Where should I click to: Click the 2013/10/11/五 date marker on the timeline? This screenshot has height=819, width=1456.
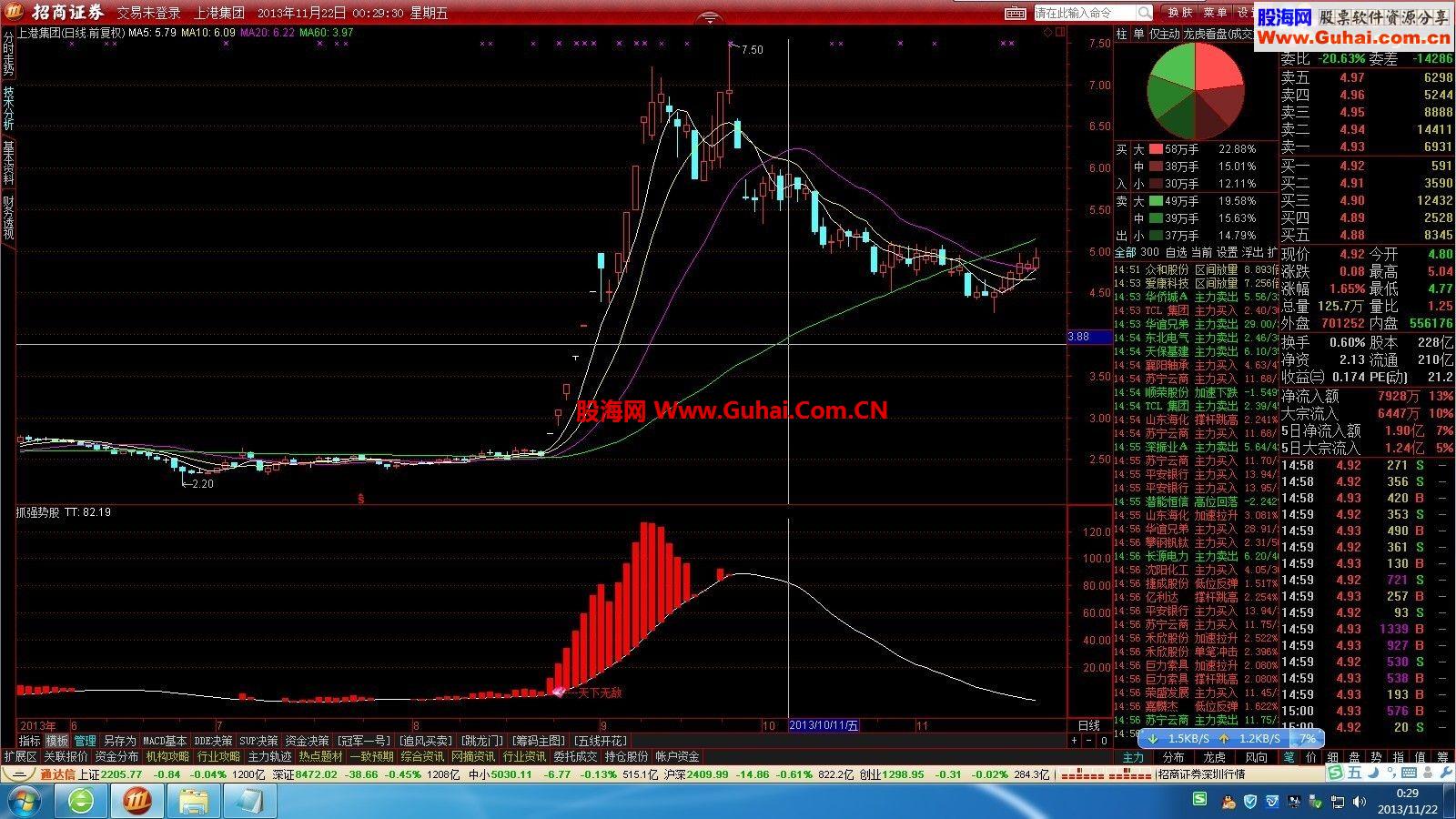[824, 725]
